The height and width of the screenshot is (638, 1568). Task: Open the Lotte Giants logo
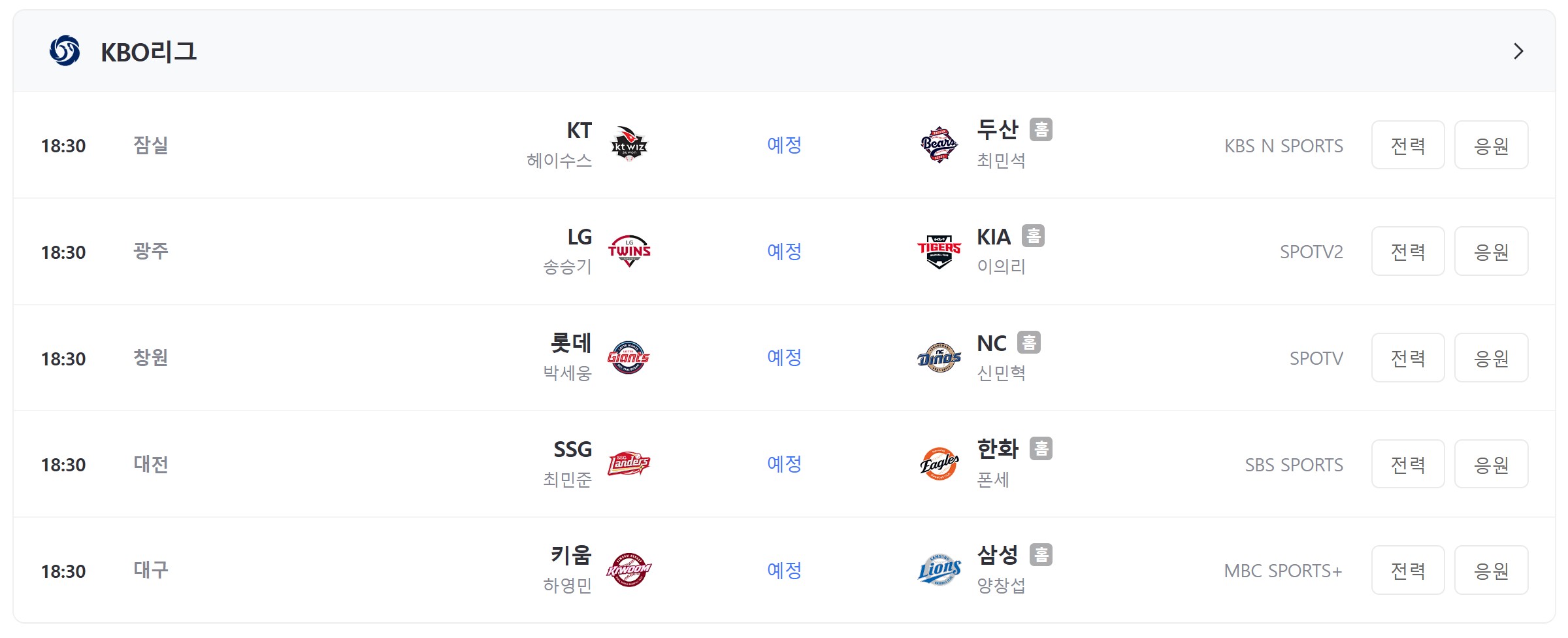629,358
